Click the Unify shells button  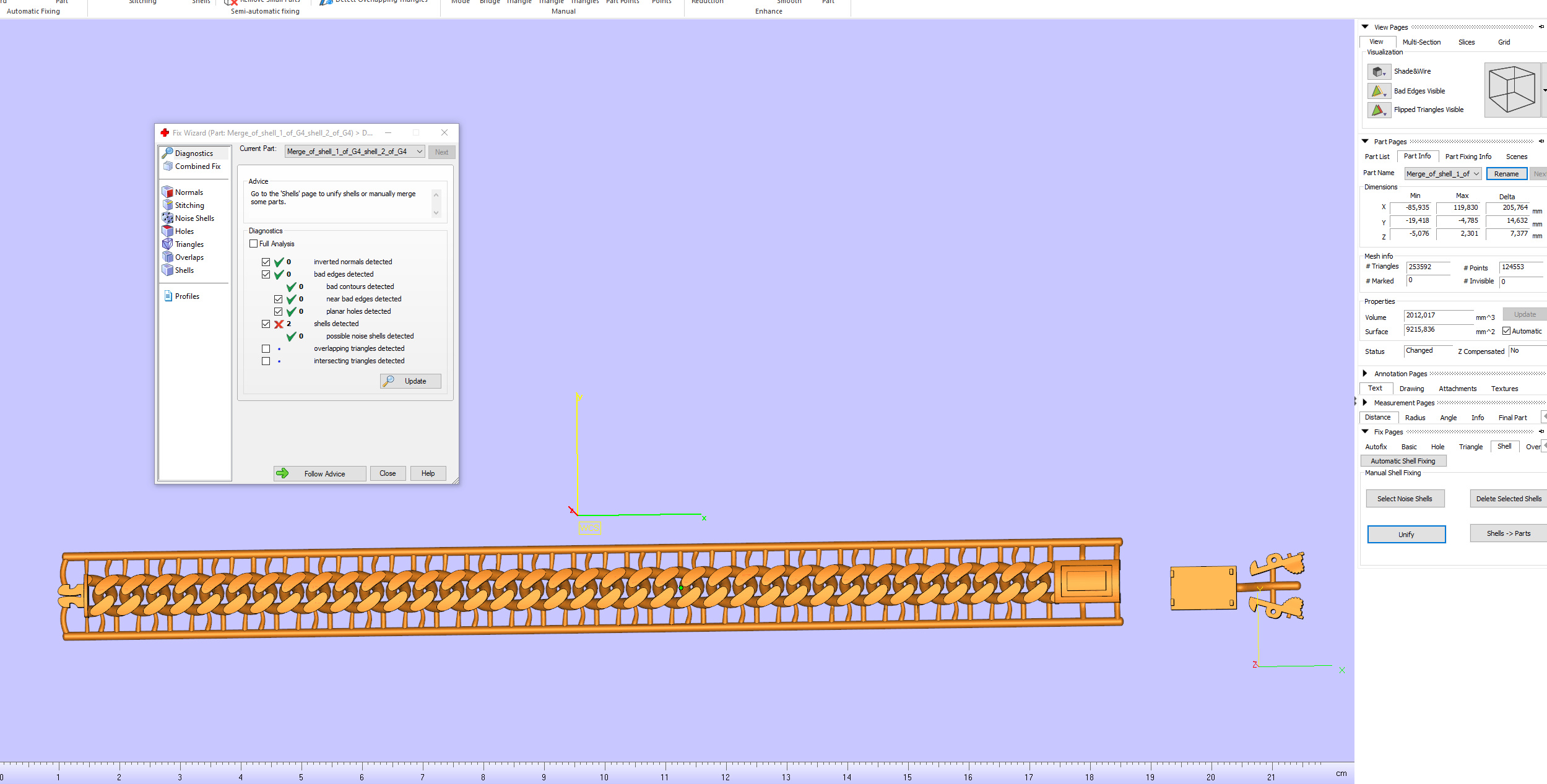click(1406, 535)
